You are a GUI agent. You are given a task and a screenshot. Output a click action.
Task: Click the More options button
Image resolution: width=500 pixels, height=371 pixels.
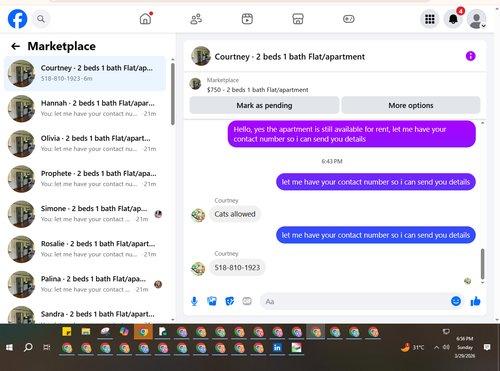click(411, 105)
